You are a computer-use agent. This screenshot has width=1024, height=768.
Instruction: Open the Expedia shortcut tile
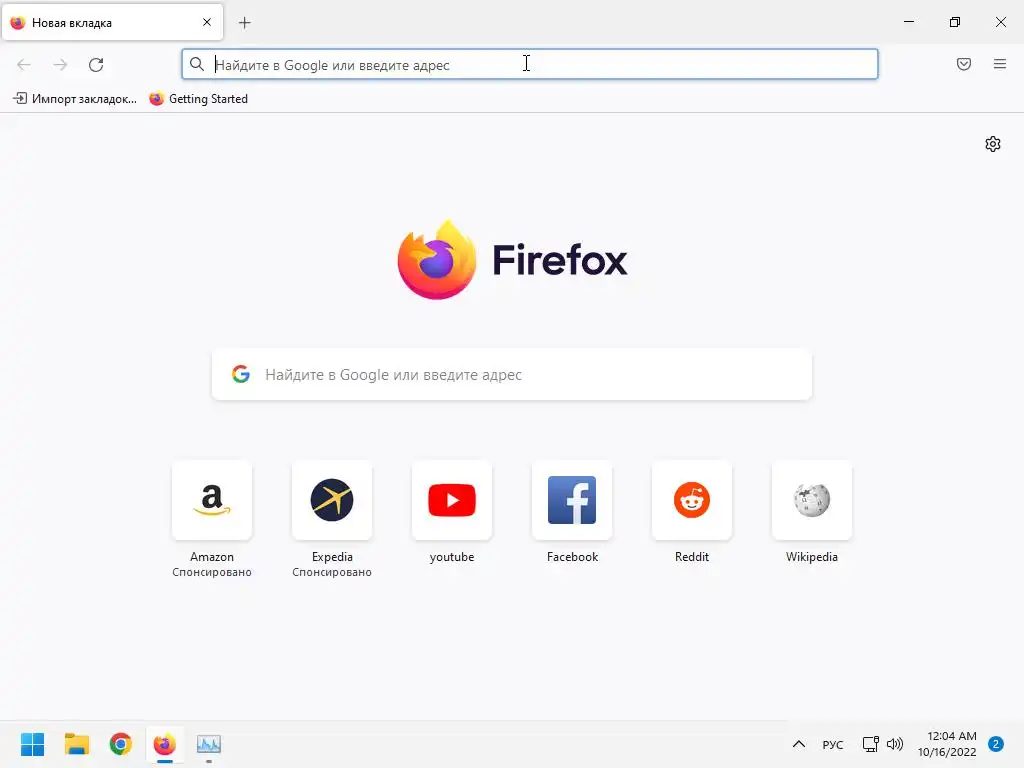pos(332,501)
